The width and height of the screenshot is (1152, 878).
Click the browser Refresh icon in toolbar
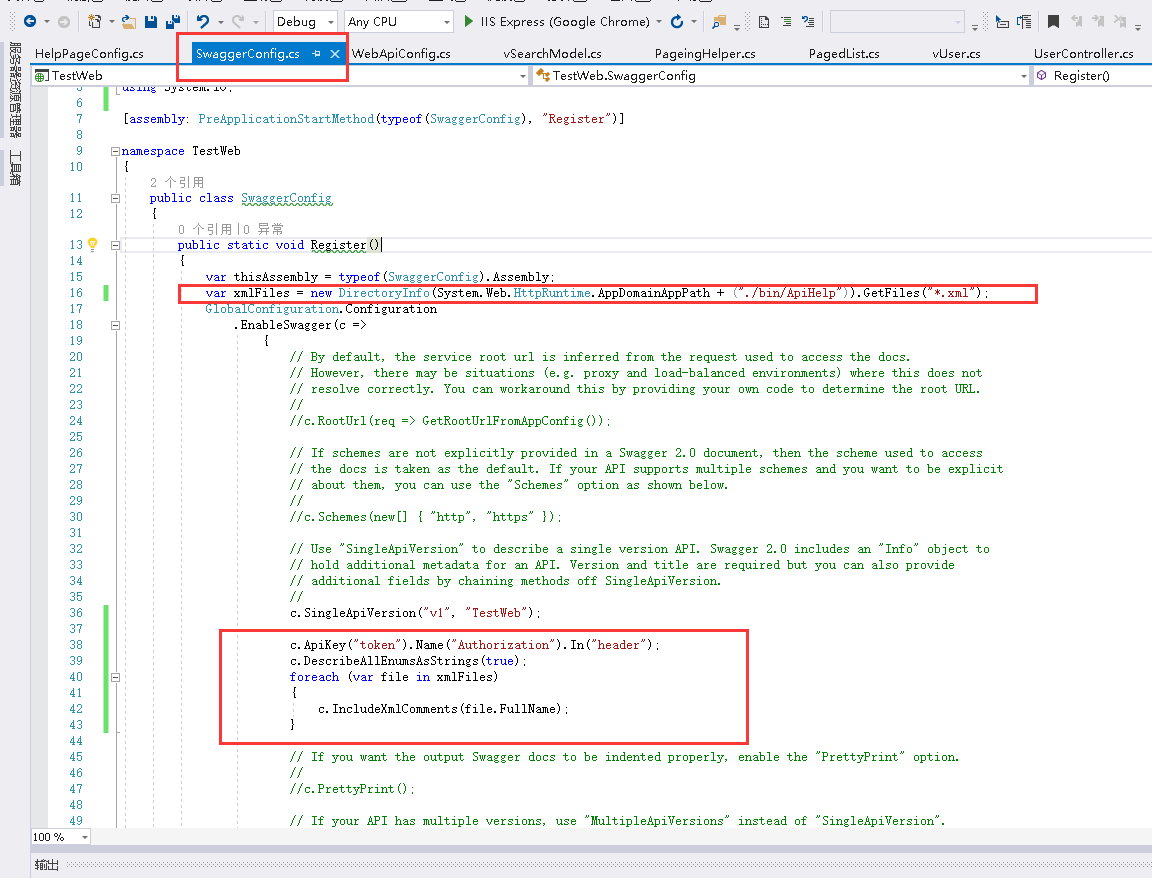click(677, 21)
